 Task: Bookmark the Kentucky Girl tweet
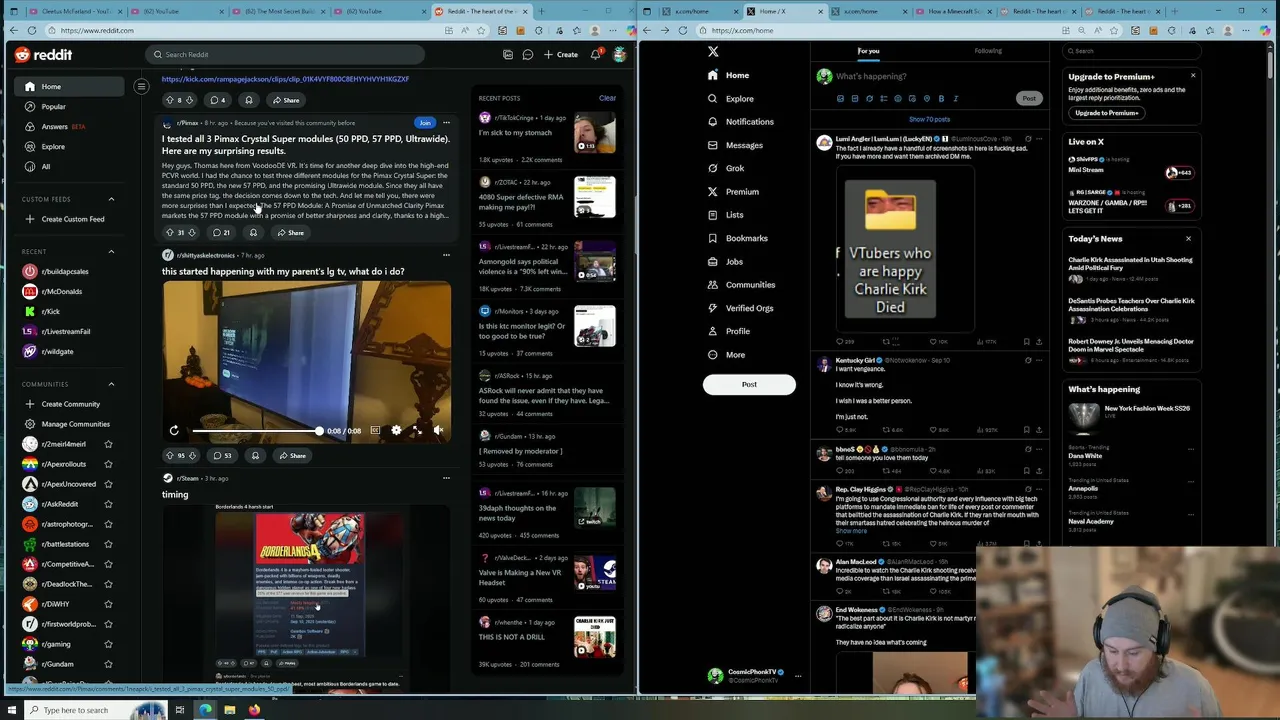[1026, 430]
